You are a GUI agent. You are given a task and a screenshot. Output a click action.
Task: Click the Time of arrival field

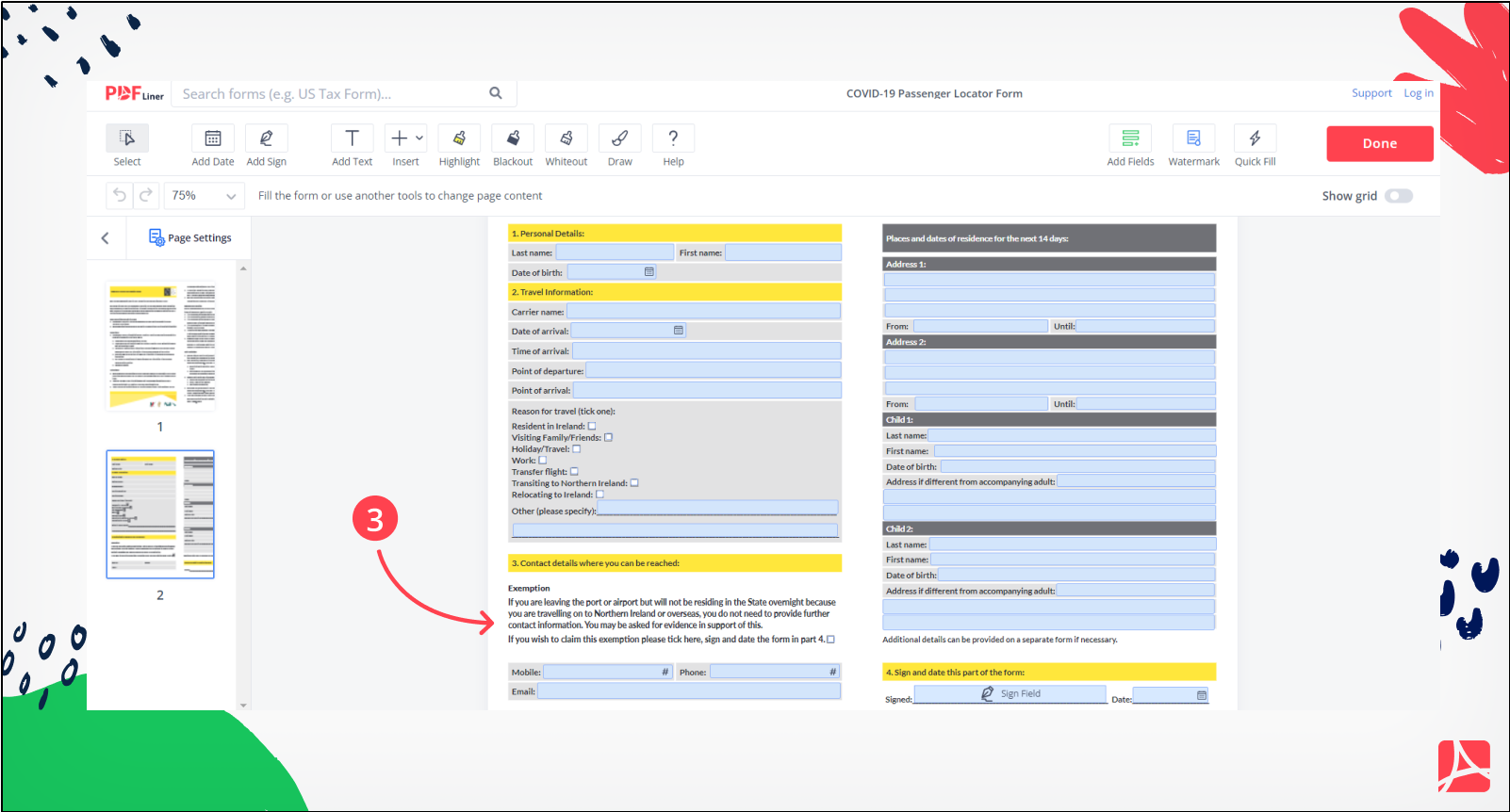point(706,350)
